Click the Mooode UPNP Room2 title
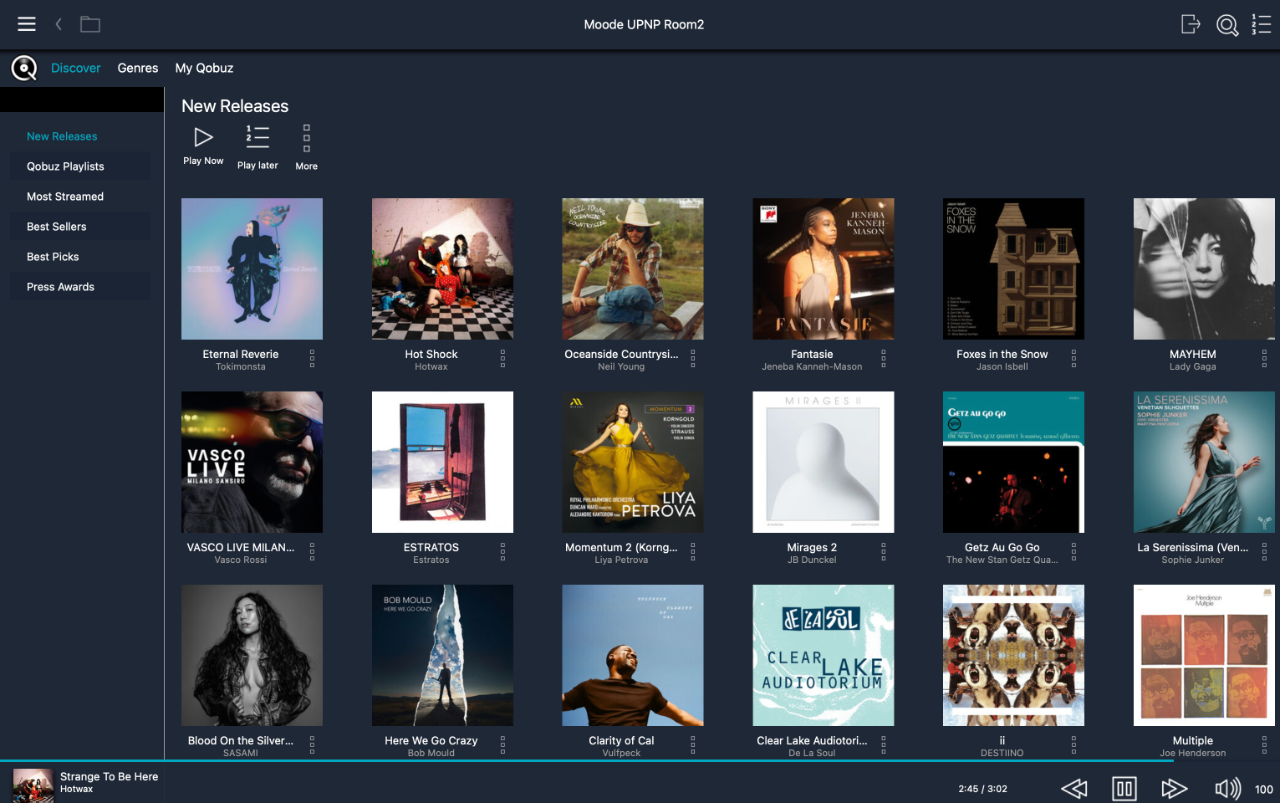Viewport: 1280px width, 803px height. 644,24
